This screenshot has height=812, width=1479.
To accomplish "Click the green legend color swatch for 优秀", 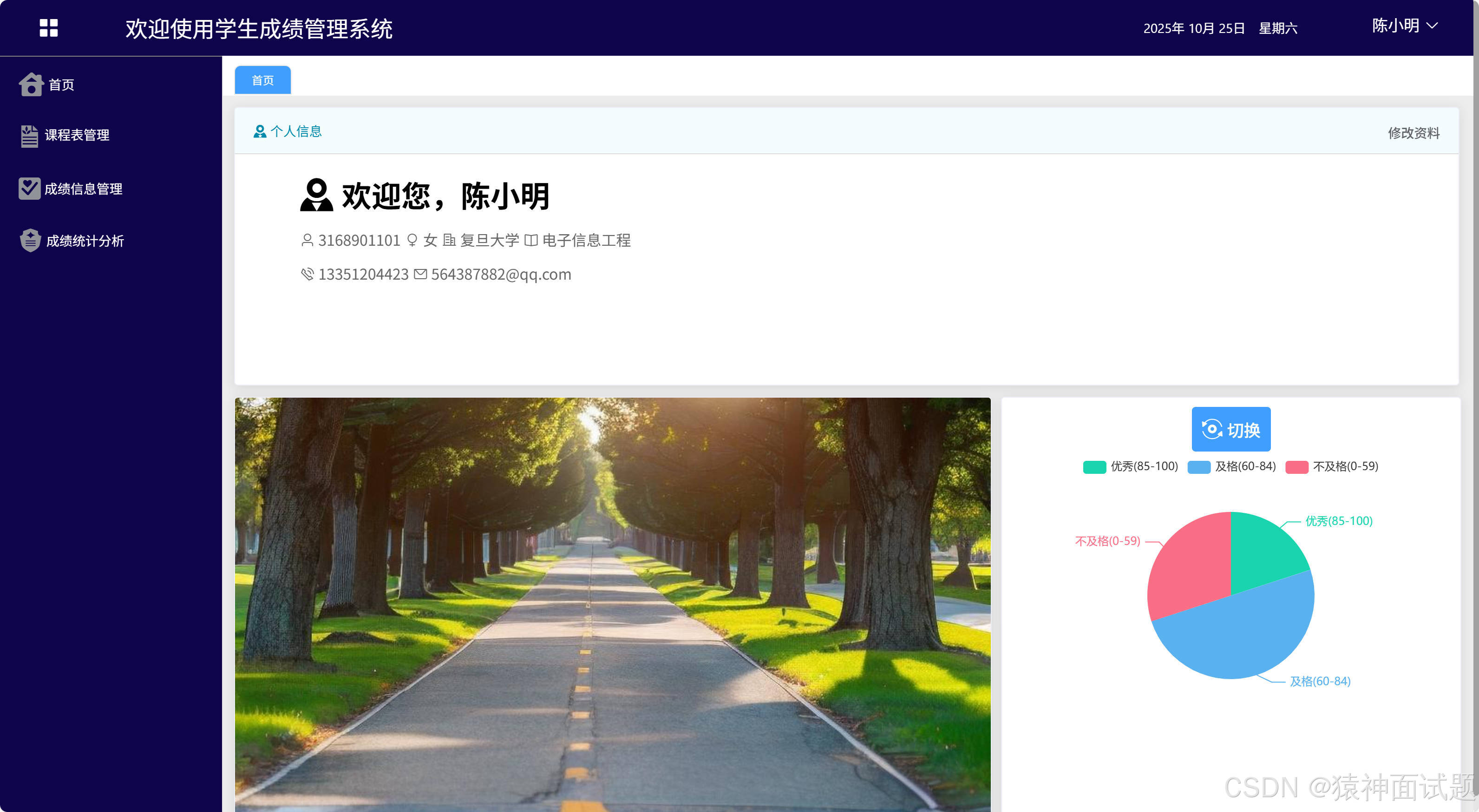I will pos(1094,466).
